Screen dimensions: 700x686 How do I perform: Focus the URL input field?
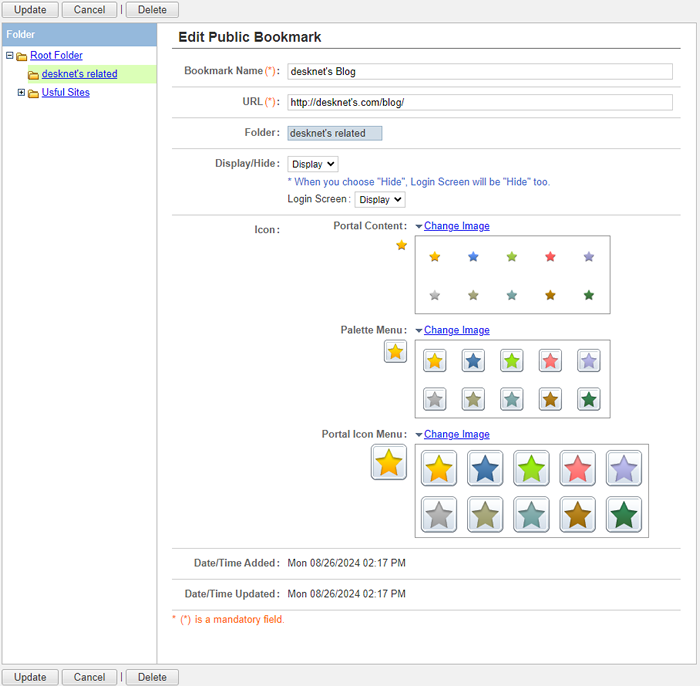480,102
